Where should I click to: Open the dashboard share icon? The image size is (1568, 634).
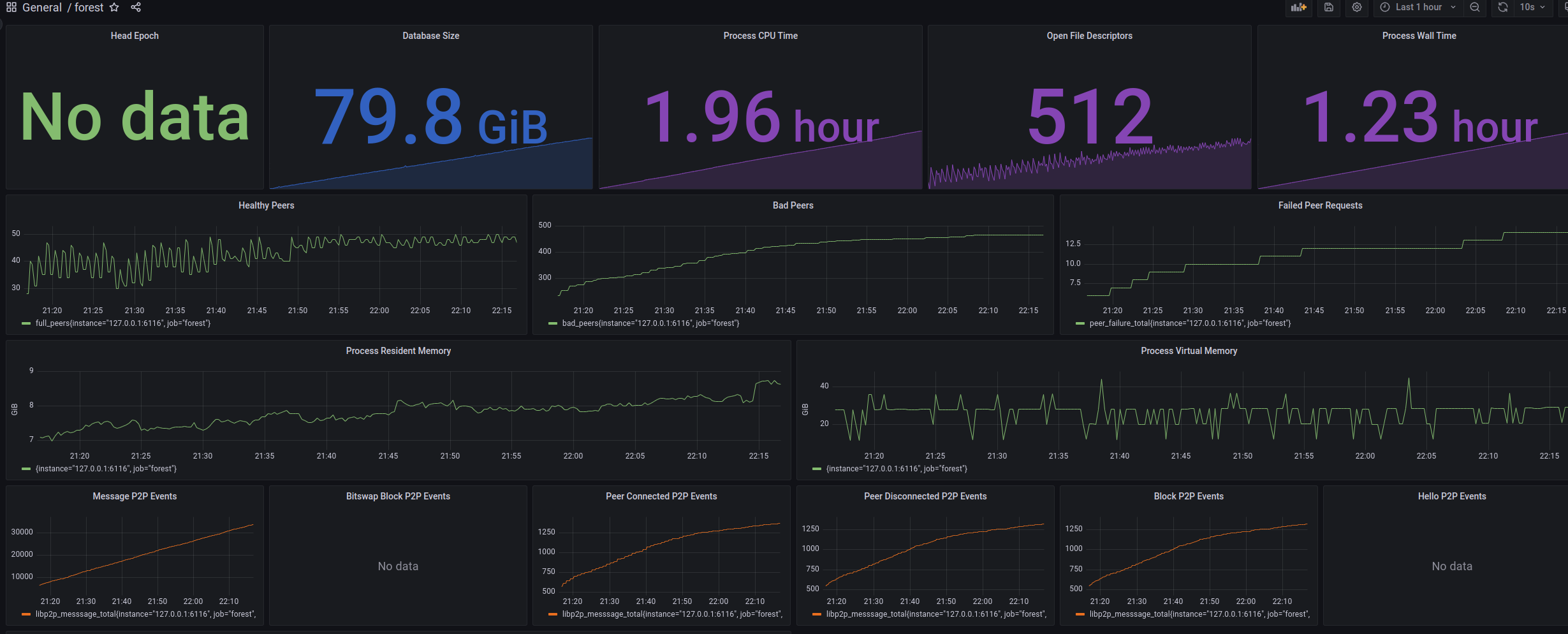pos(135,7)
